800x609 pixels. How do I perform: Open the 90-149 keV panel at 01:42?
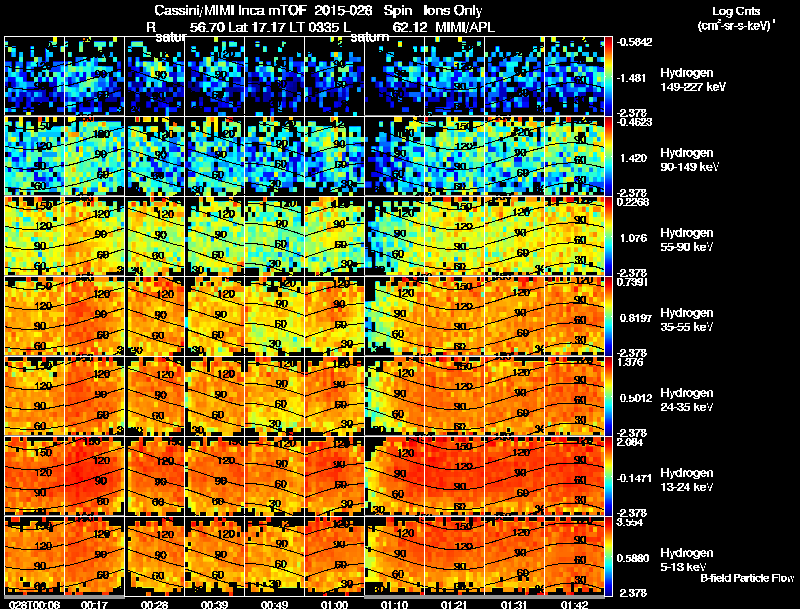tap(574, 156)
